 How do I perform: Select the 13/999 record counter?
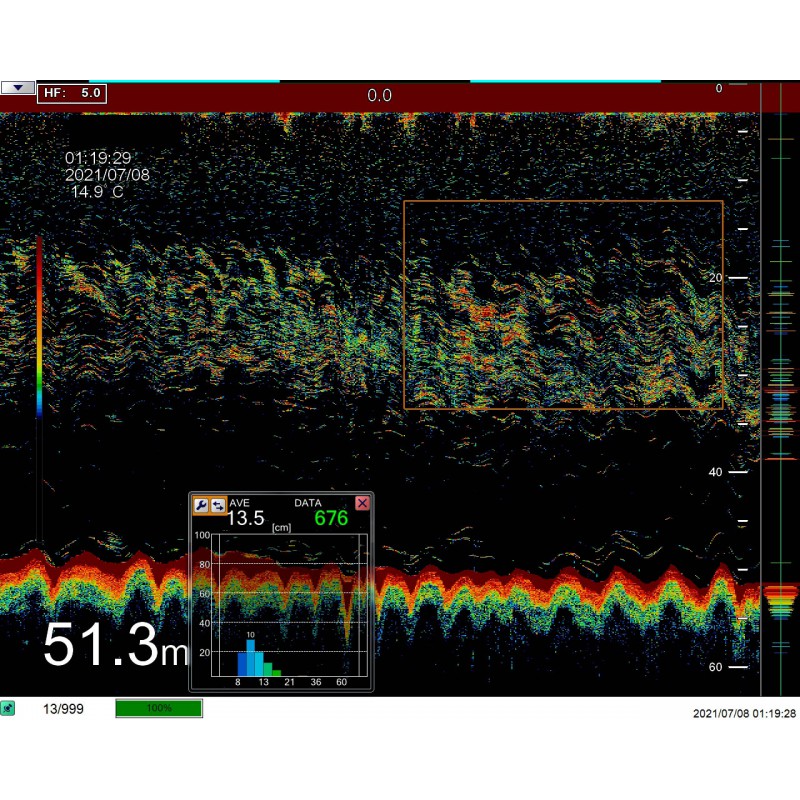tap(63, 709)
